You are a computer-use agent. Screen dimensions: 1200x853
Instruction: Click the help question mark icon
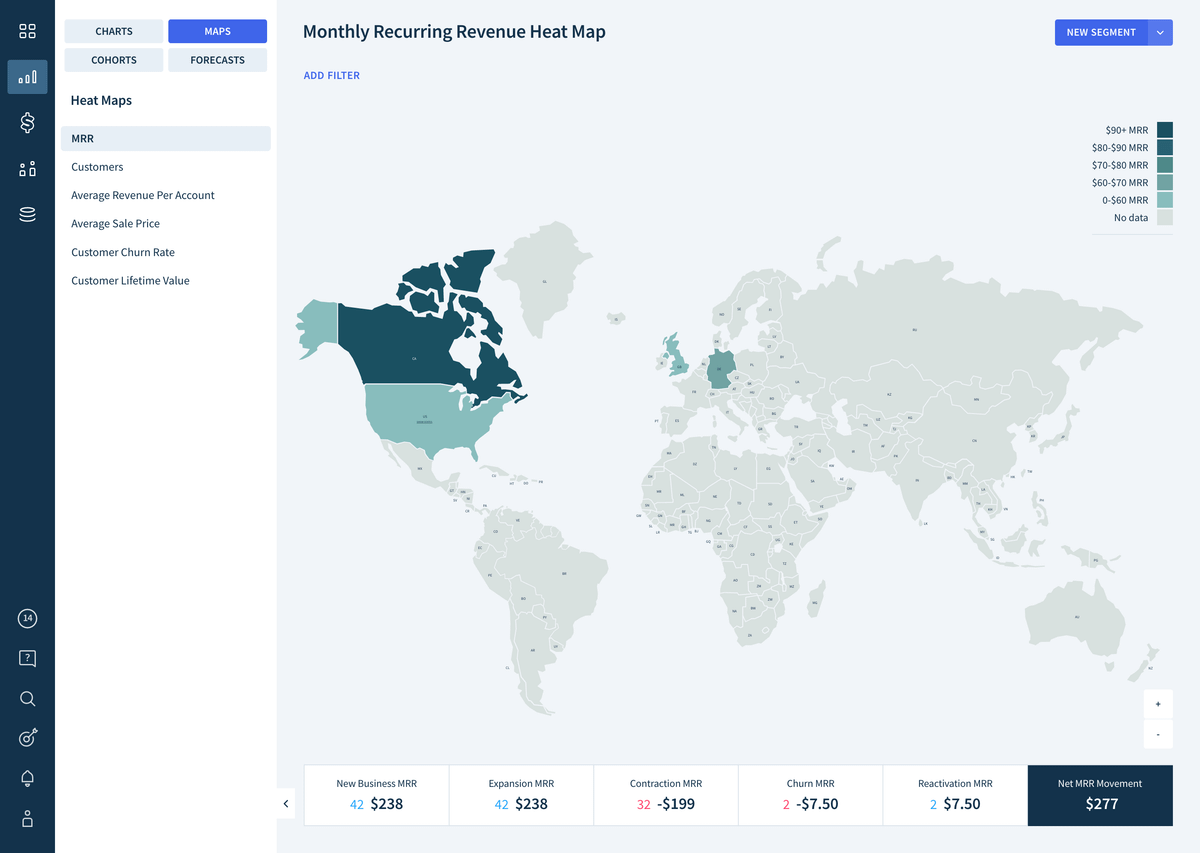(27, 658)
